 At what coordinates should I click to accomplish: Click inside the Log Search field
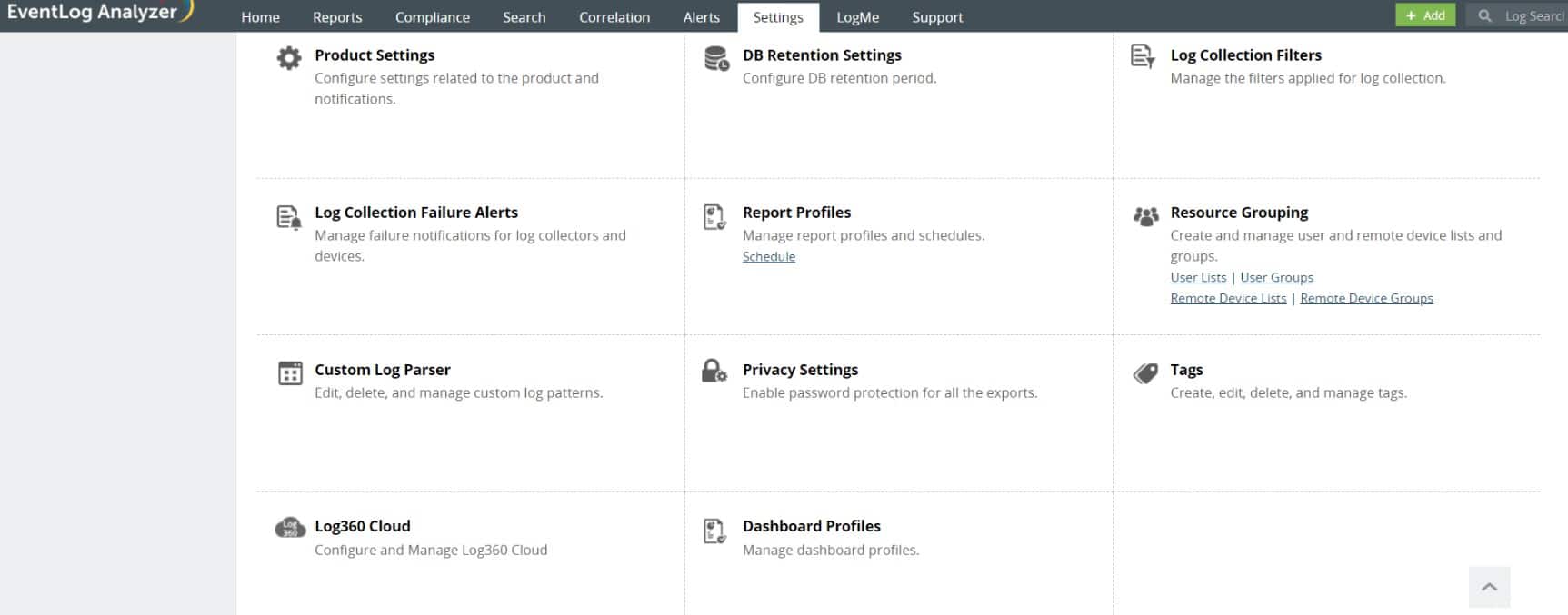click(1515, 15)
